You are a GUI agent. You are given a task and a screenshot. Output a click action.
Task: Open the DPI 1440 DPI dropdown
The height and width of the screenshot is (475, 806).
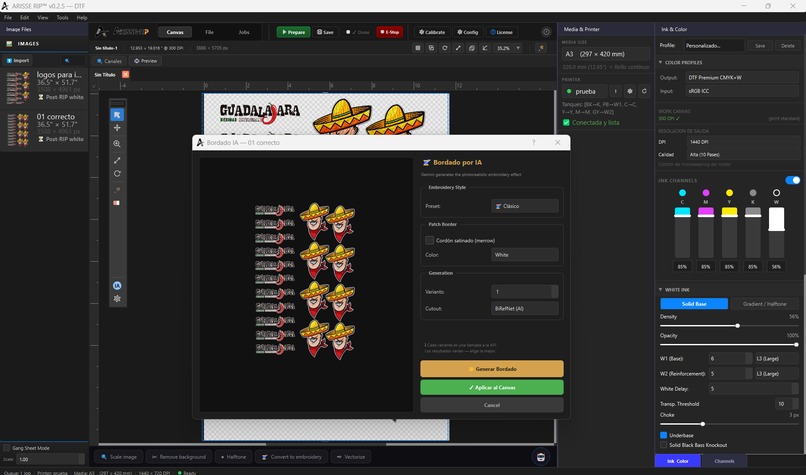click(x=743, y=141)
